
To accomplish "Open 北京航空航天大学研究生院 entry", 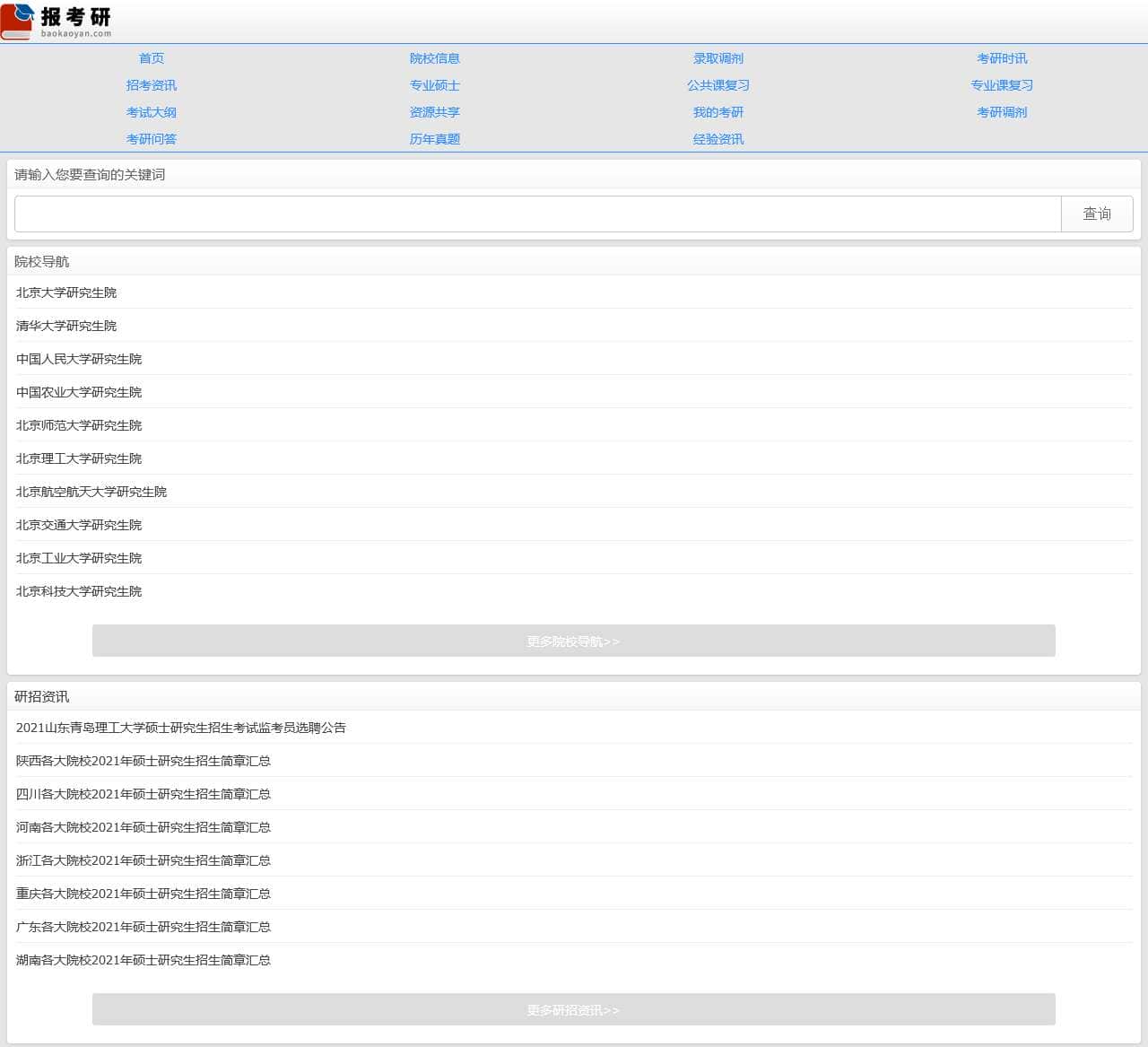I will point(91,492).
